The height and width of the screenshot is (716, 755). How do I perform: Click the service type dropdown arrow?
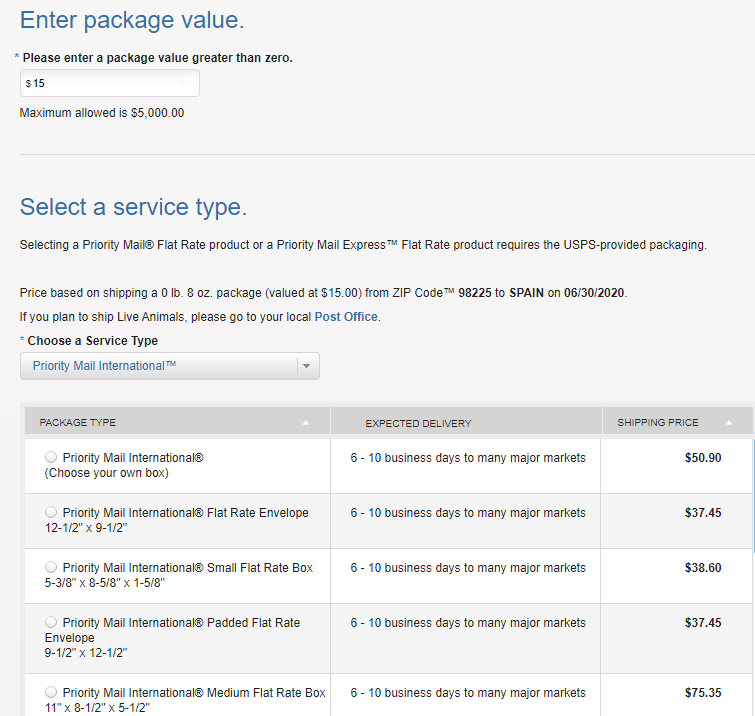tap(307, 366)
